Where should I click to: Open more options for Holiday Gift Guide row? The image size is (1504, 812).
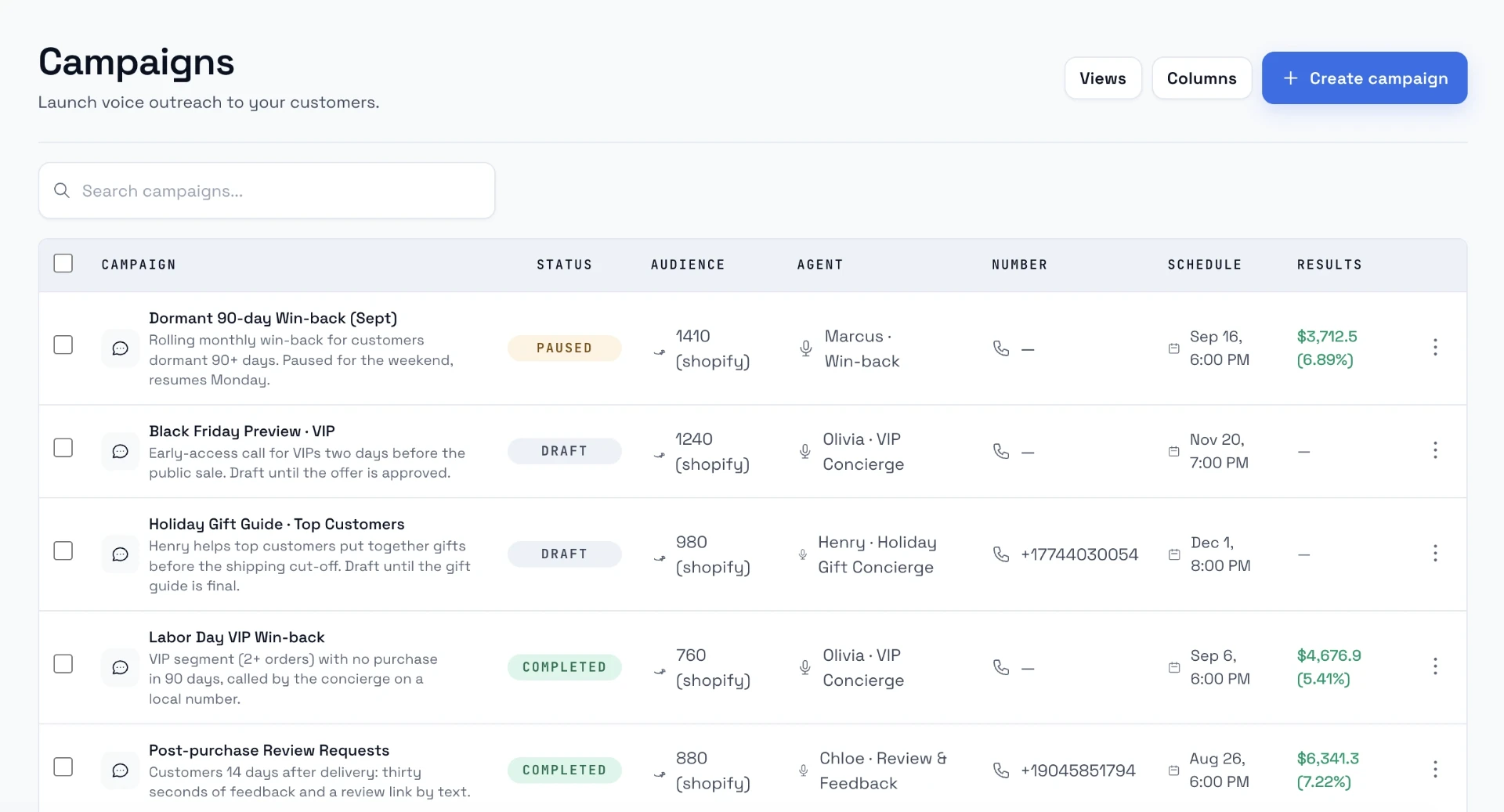point(1435,554)
